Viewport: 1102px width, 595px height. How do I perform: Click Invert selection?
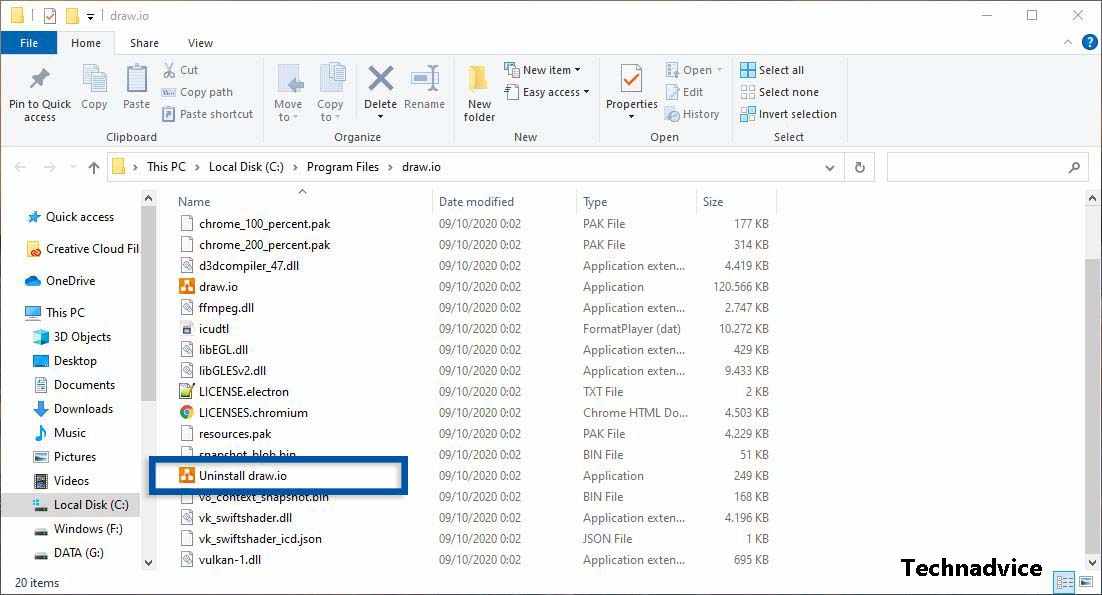789,114
